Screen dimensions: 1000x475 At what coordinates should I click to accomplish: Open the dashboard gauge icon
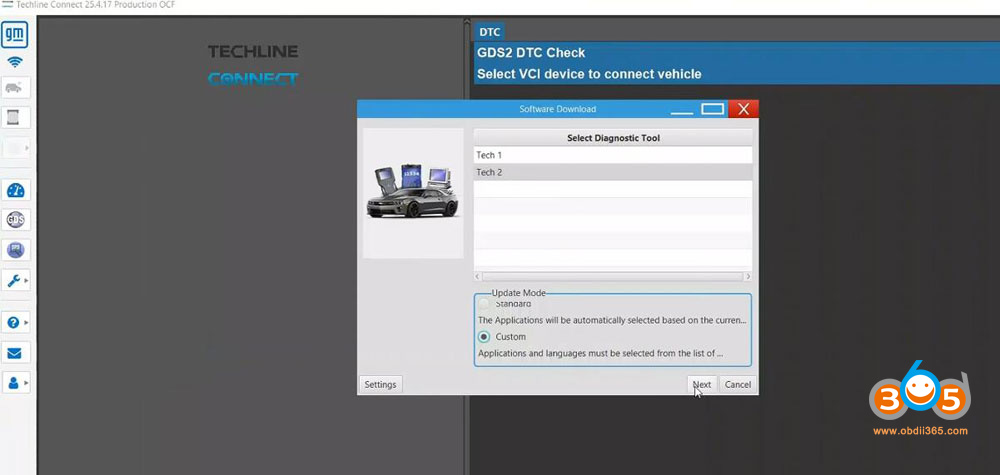click(15, 191)
